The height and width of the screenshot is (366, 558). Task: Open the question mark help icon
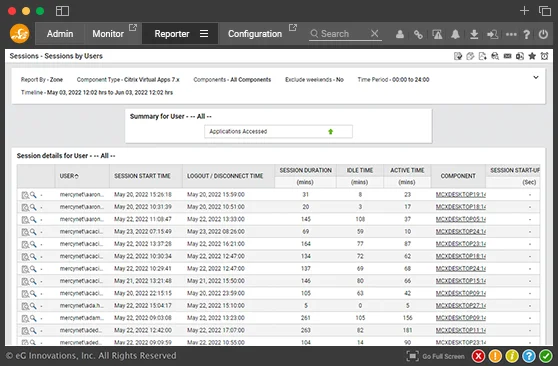tap(527, 34)
